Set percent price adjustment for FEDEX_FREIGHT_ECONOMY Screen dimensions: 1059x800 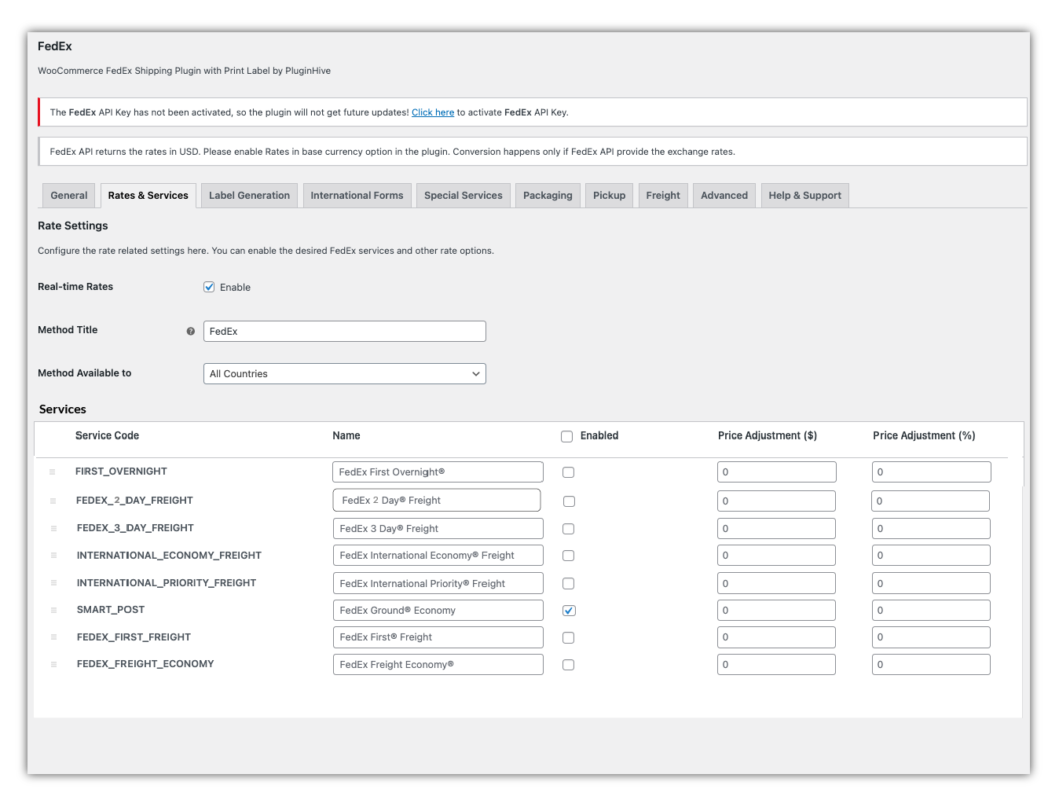coord(931,665)
